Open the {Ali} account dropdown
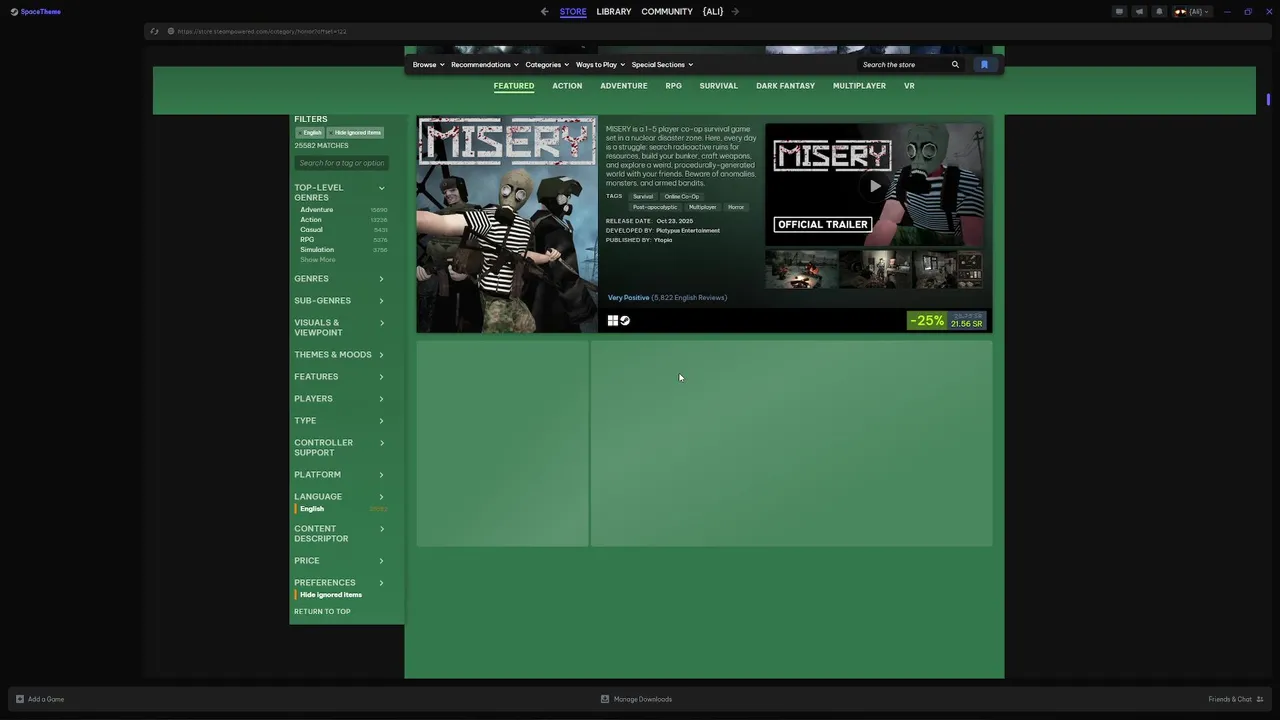The height and width of the screenshot is (720, 1280). 1192,12
